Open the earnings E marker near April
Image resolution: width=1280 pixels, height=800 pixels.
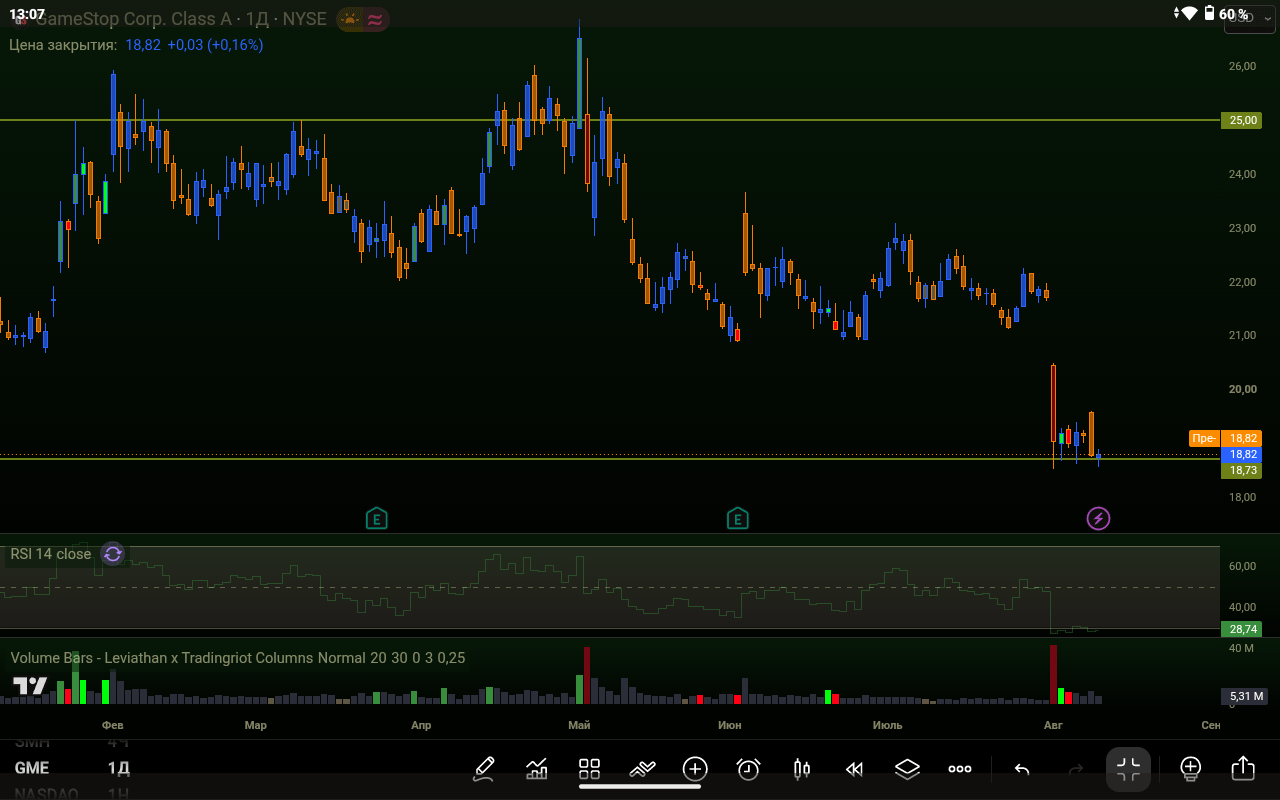(x=376, y=518)
